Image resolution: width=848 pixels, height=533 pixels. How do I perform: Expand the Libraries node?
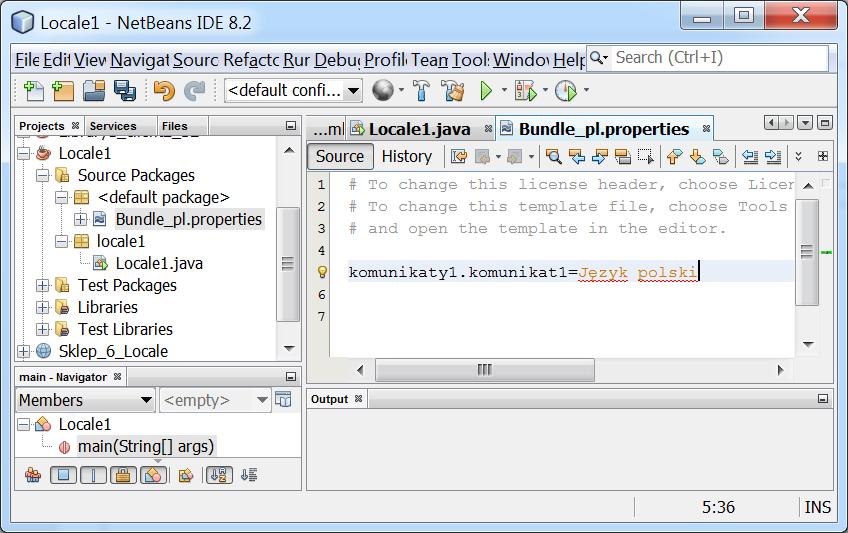coord(43,308)
